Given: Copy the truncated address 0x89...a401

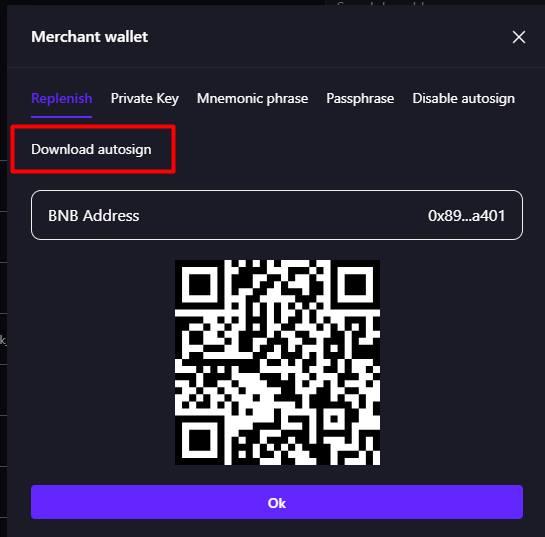Looking at the screenshot, I should coord(466,215).
